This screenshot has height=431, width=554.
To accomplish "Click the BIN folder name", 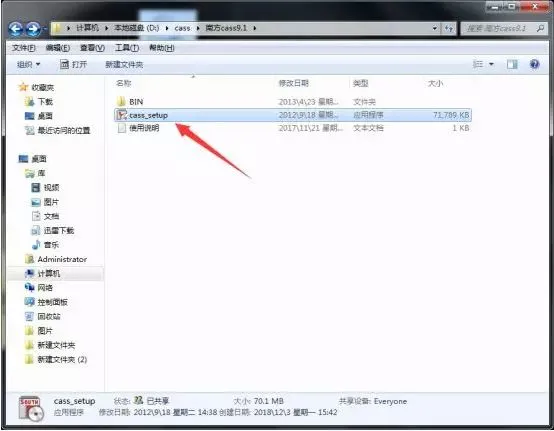I will point(136,102).
